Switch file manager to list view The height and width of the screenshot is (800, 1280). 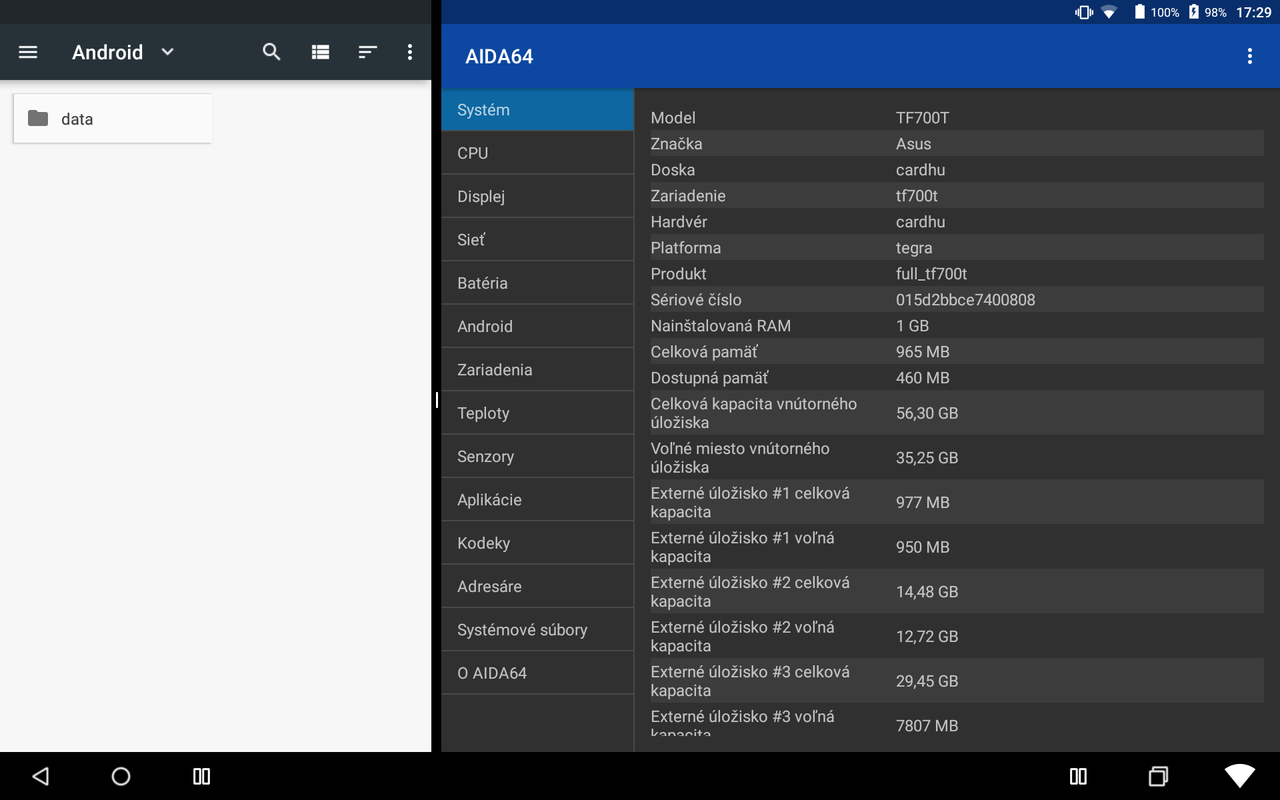tap(320, 52)
